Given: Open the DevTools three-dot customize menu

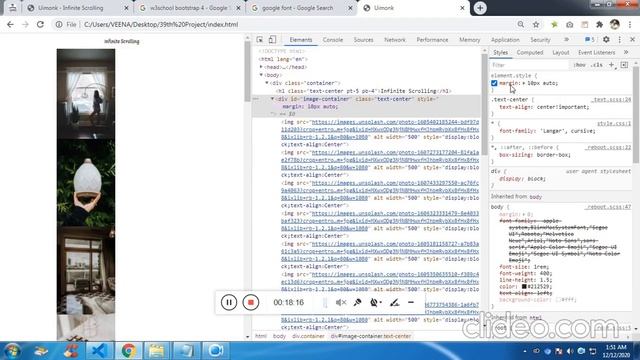Looking at the screenshot, I should [x=620, y=40].
